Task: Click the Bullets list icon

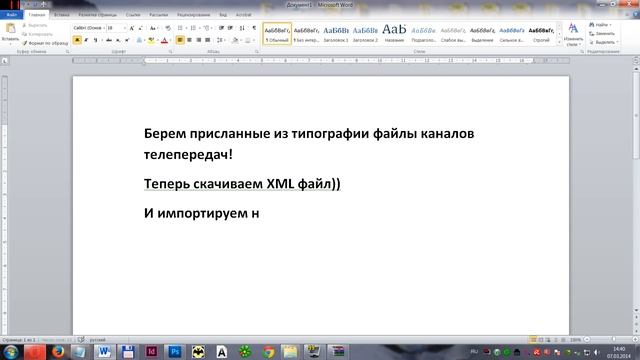Action: point(180,28)
